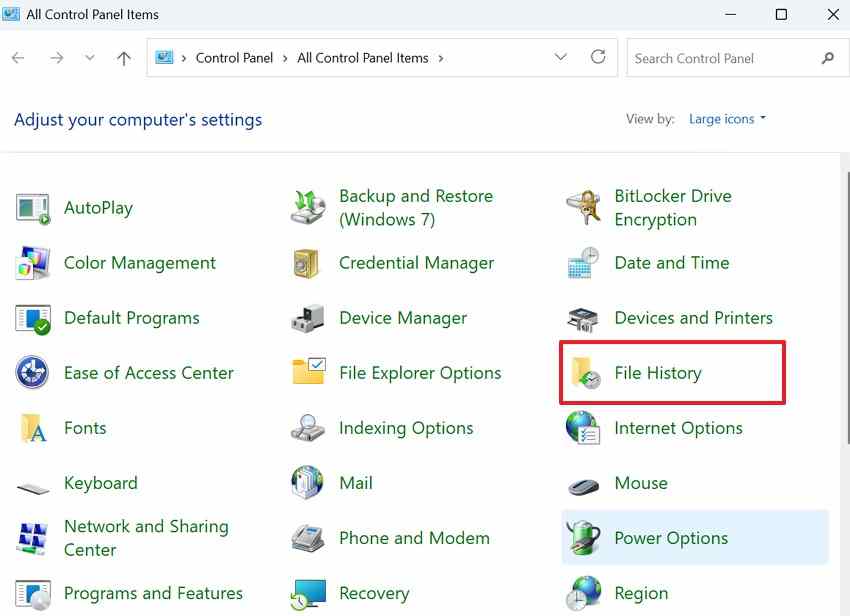Open the Credential Manager safe icon
The image size is (850, 616).
click(x=307, y=264)
